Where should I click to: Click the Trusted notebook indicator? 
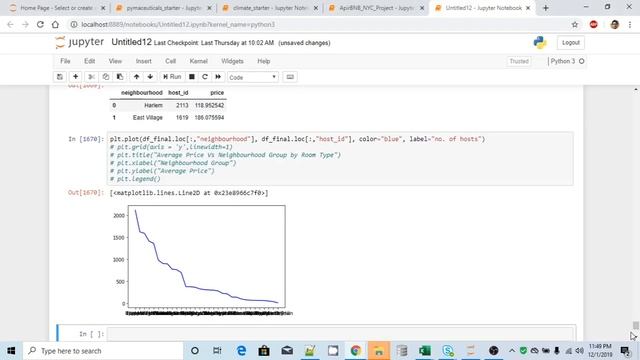click(519, 61)
